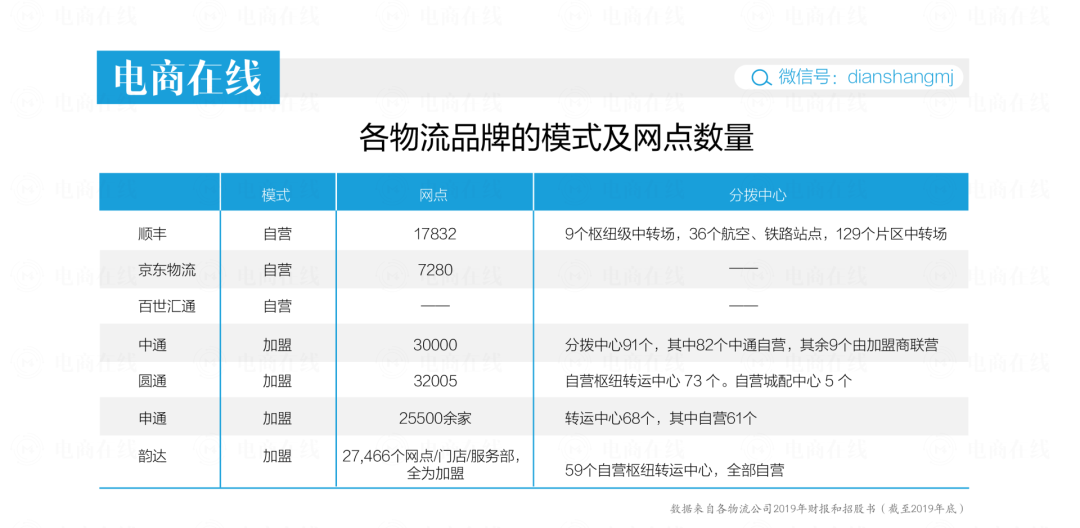Image resolution: width=1080 pixels, height=528 pixels.
Task: Click the 30000 network count cell
Action: 435,345
